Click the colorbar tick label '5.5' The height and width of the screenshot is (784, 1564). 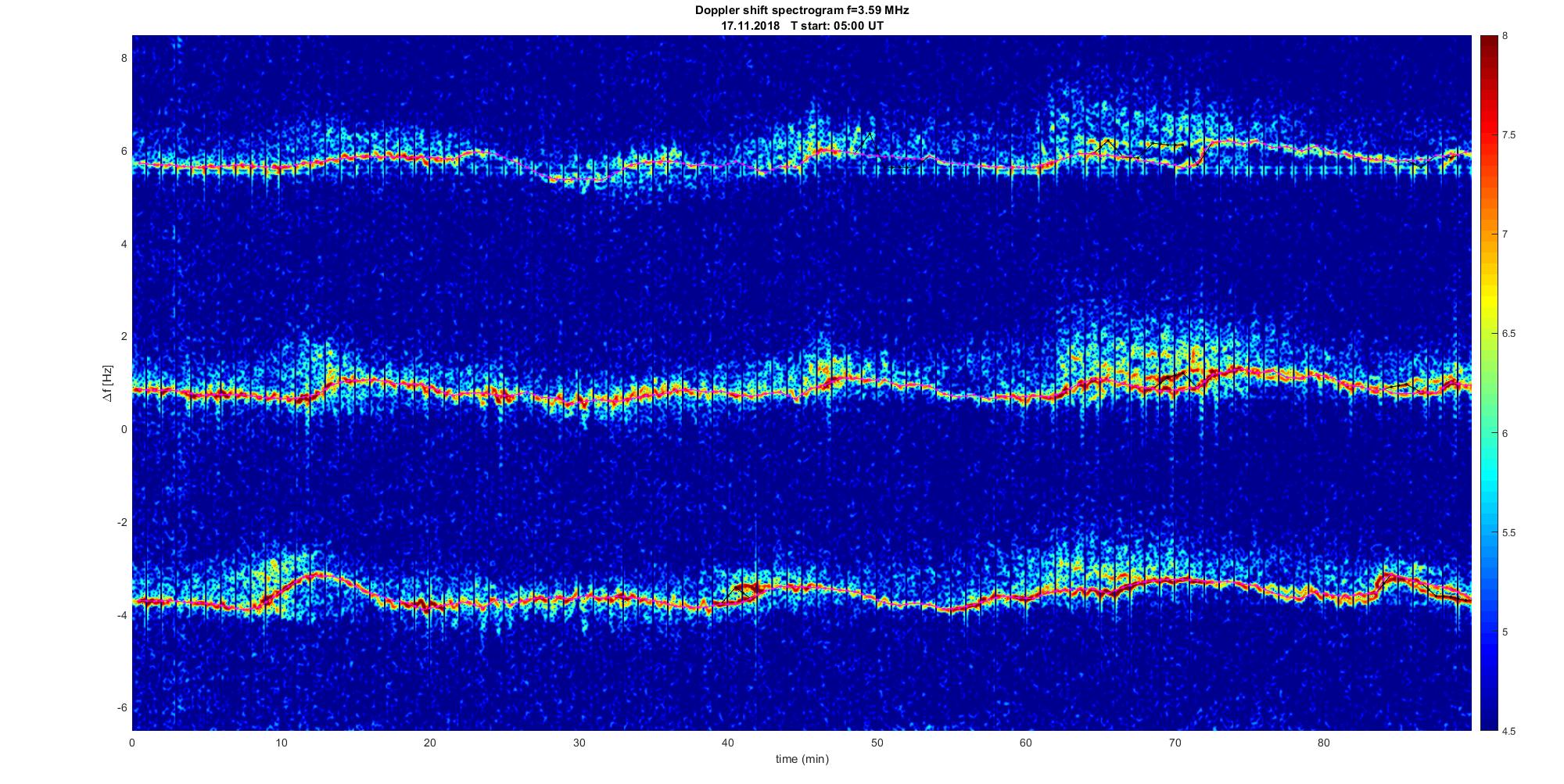coord(1510,532)
